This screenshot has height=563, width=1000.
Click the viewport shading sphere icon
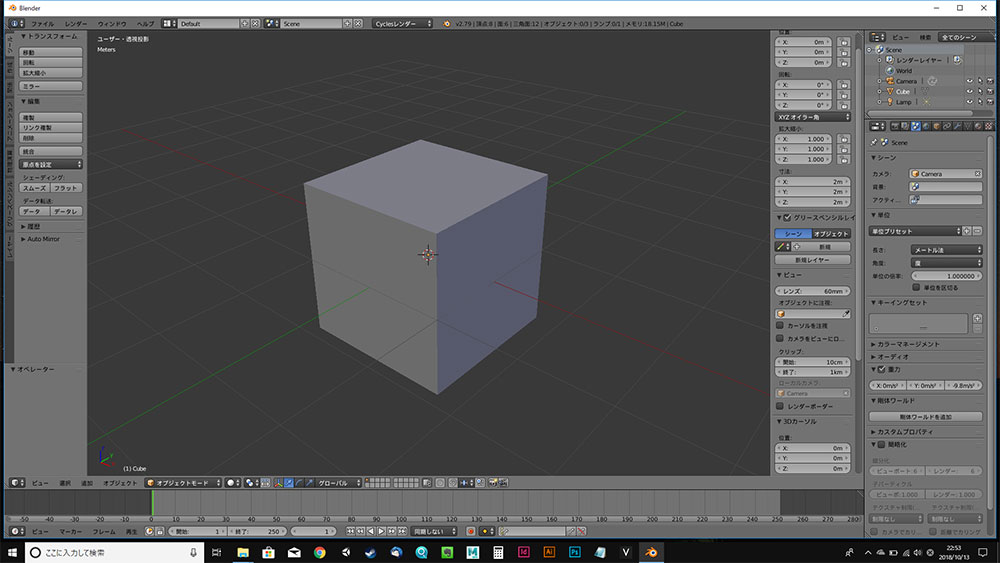pyautogui.click(x=233, y=483)
